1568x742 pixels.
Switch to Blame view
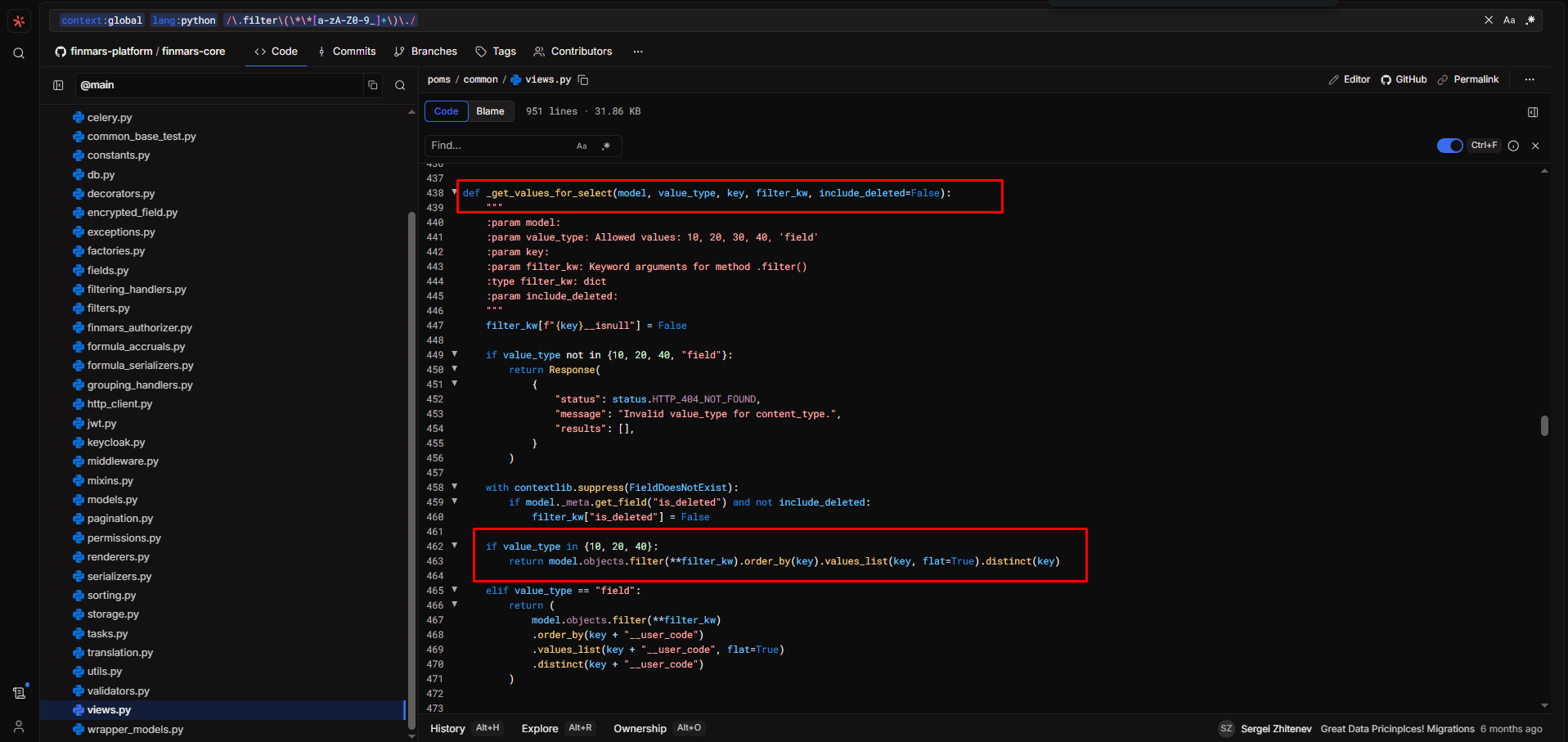pos(490,111)
